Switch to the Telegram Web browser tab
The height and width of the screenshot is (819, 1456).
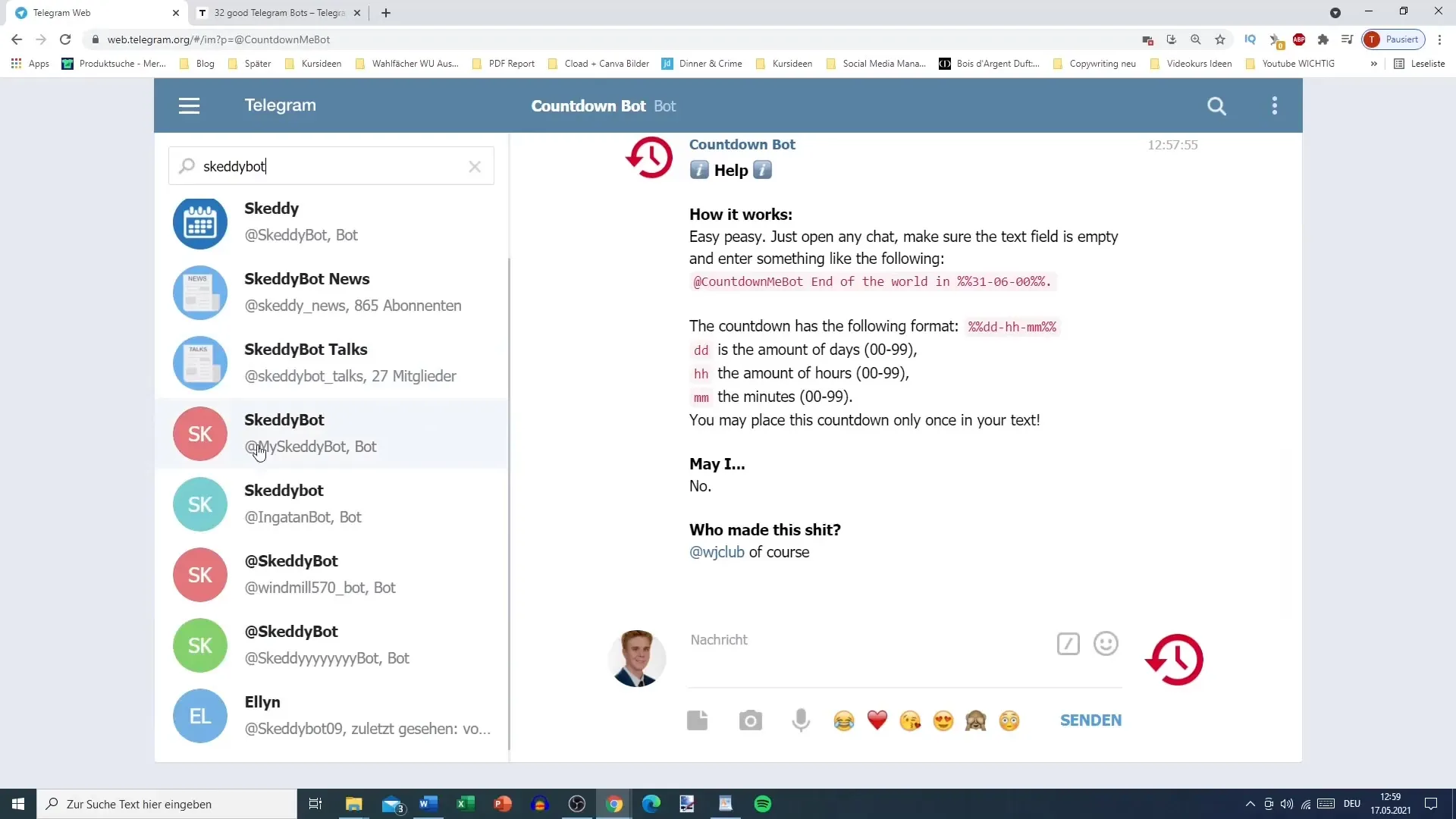pyautogui.click(x=99, y=13)
